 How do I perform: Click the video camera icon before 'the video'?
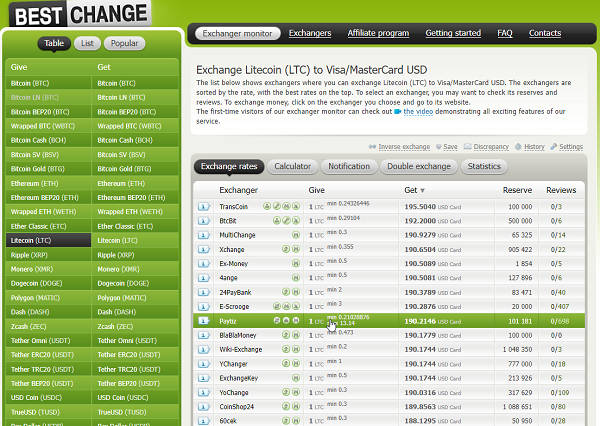click(x=398, y=112)
